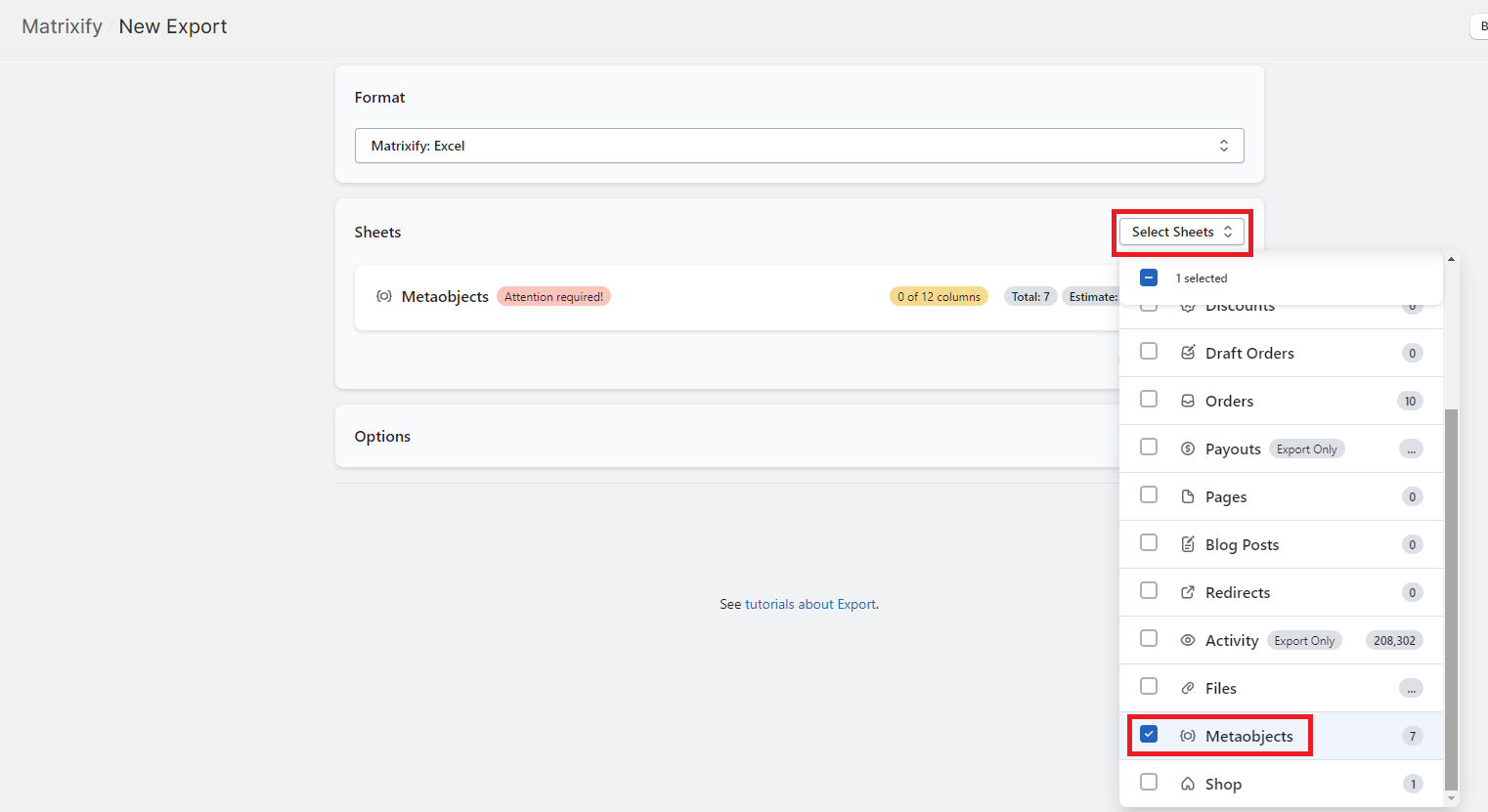This screenshot has width=1488, height=812.
Task: Click the Draft Orders pencil icon
Action: (x=1188, y=353)
